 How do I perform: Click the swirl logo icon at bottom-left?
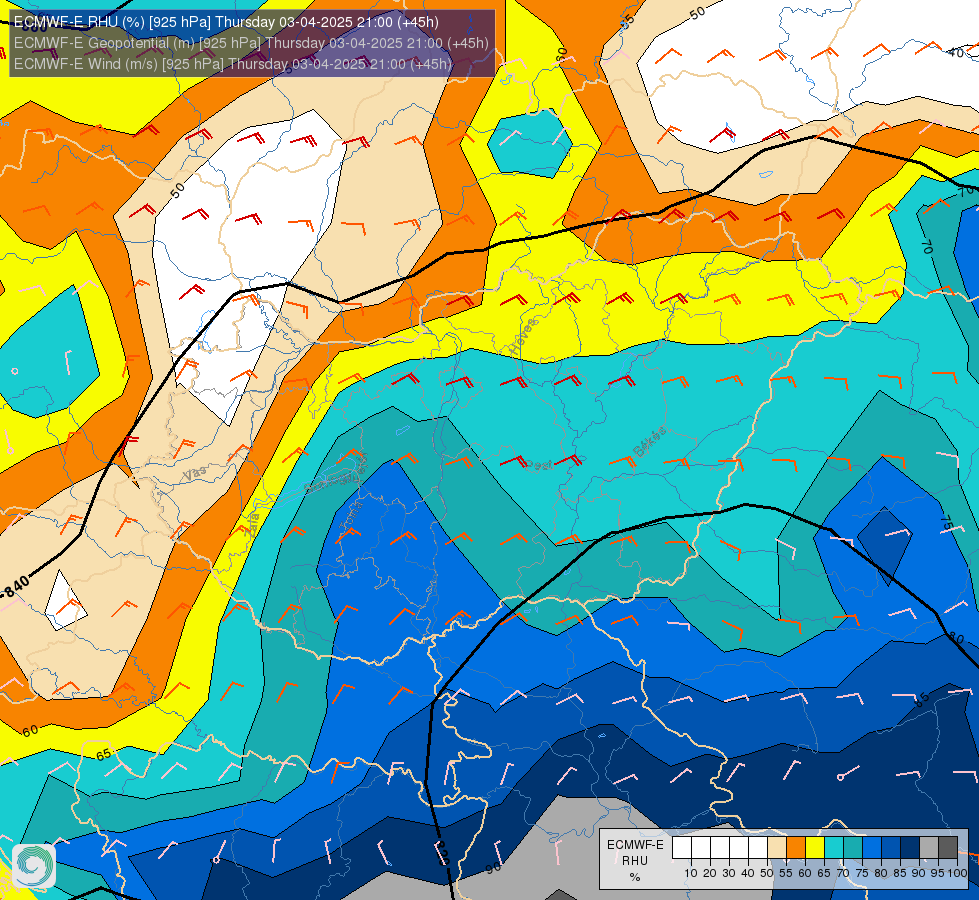pyautogui.click(x=34, y=866)
